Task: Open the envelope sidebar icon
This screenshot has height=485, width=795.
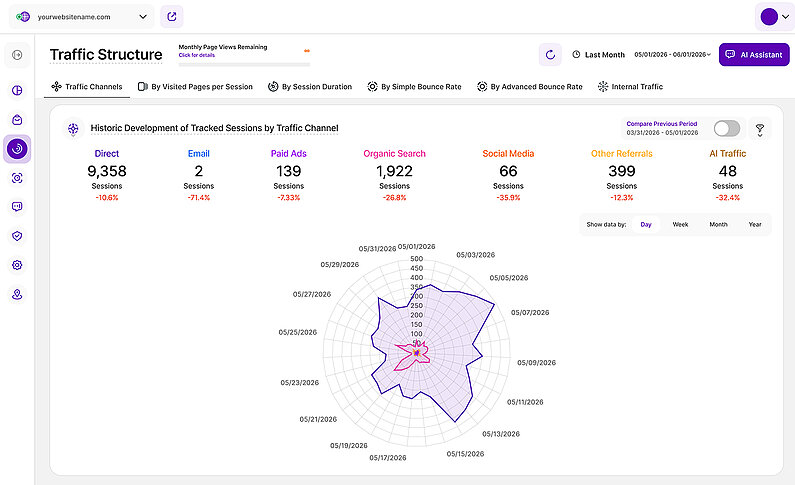Action: pyautogui.click(x=17, y=120)
